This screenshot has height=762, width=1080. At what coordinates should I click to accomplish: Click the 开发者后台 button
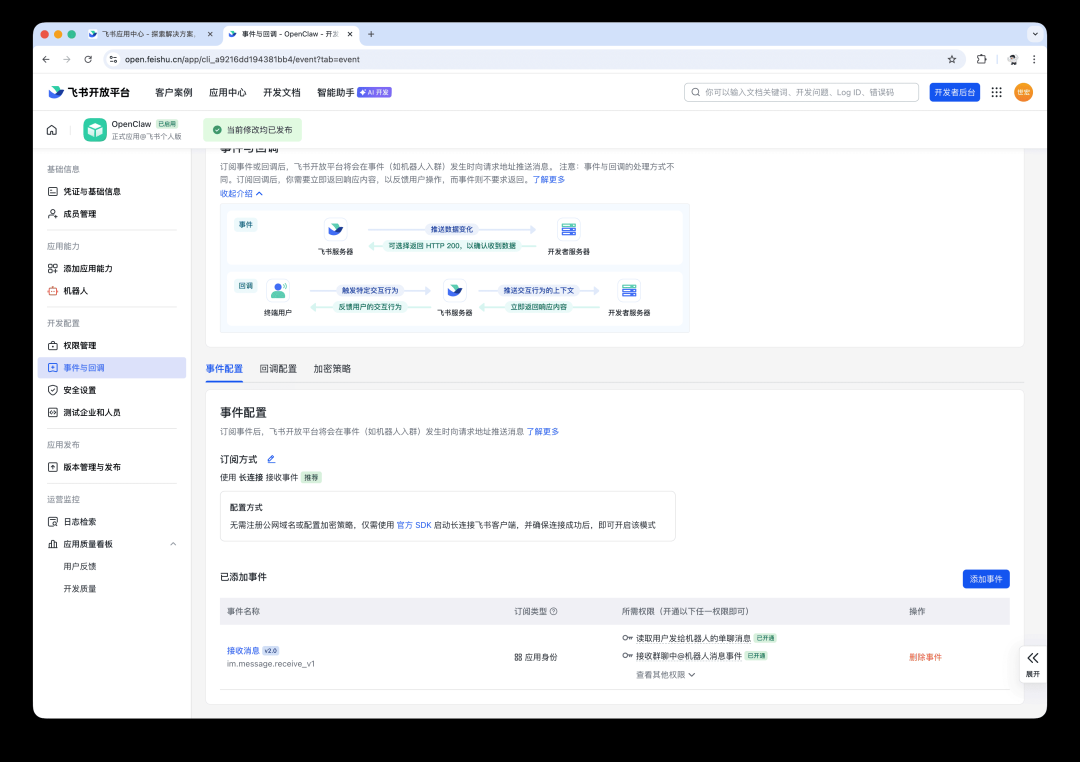(955, 92)
